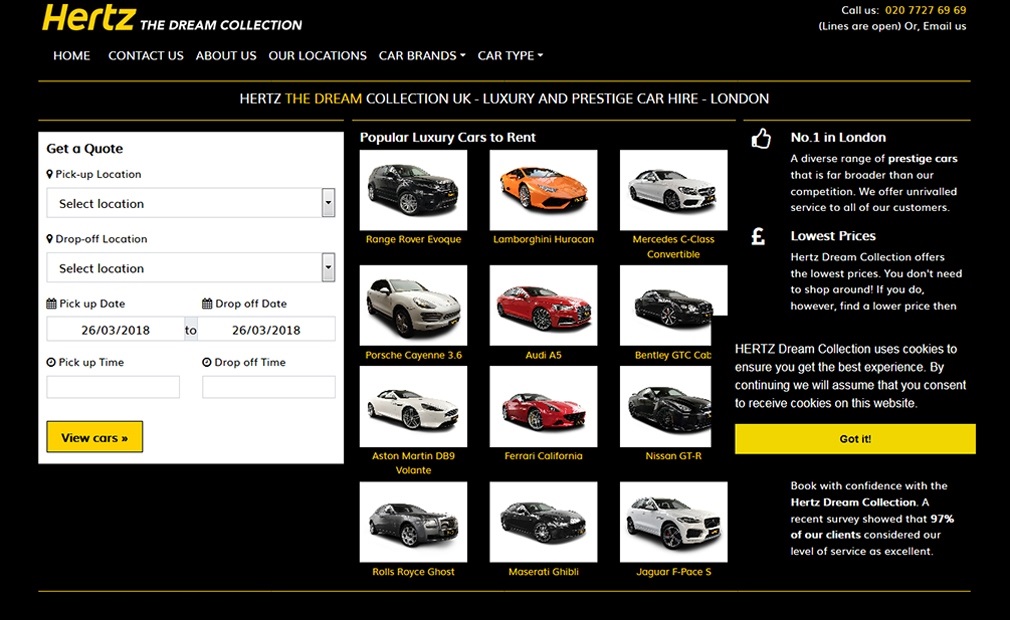This screenshot has height=620, width=1010.
Task: Click the Lamborghini Huracan text link
Action: (544, 239)
